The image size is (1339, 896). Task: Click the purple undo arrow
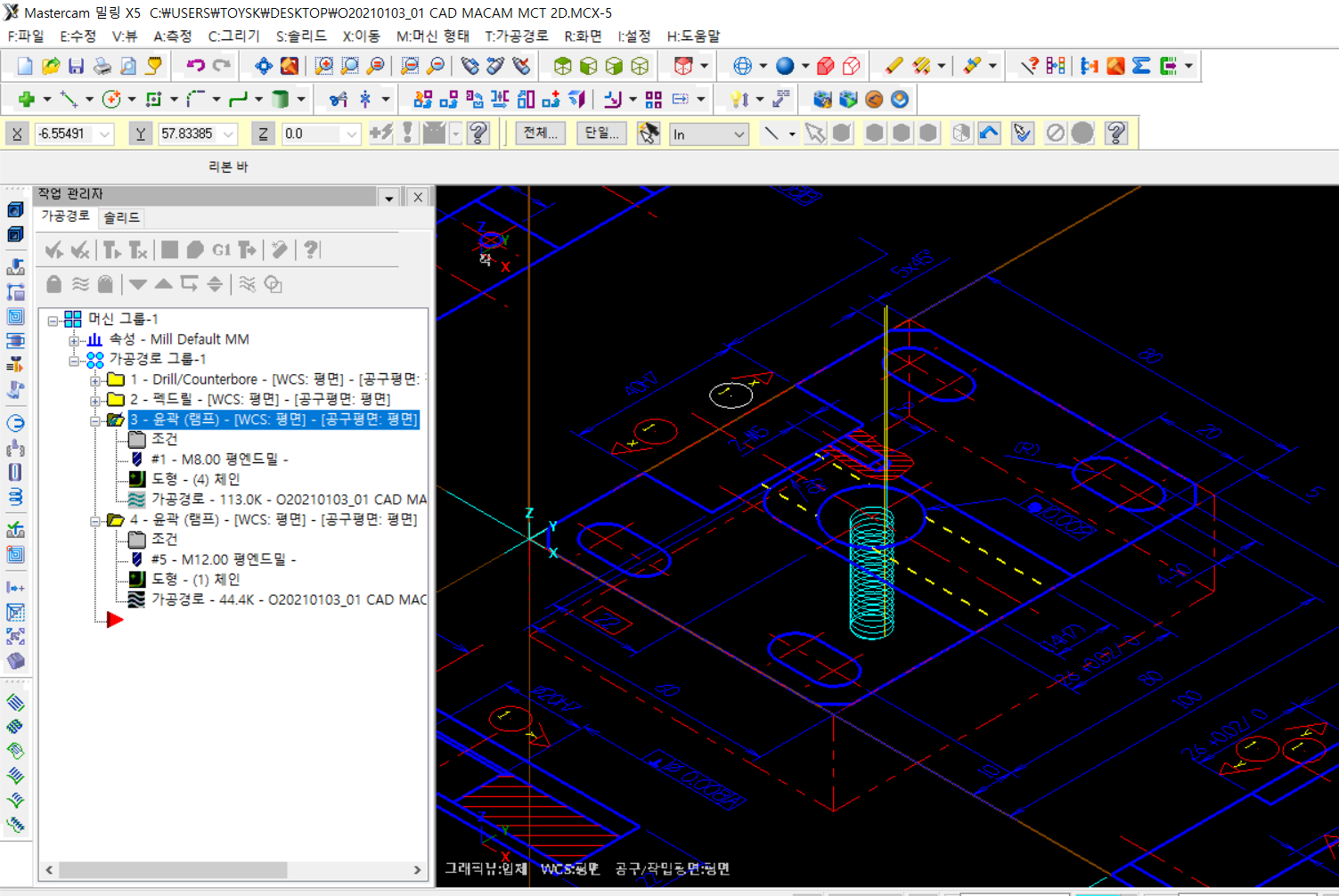point(196,66)
